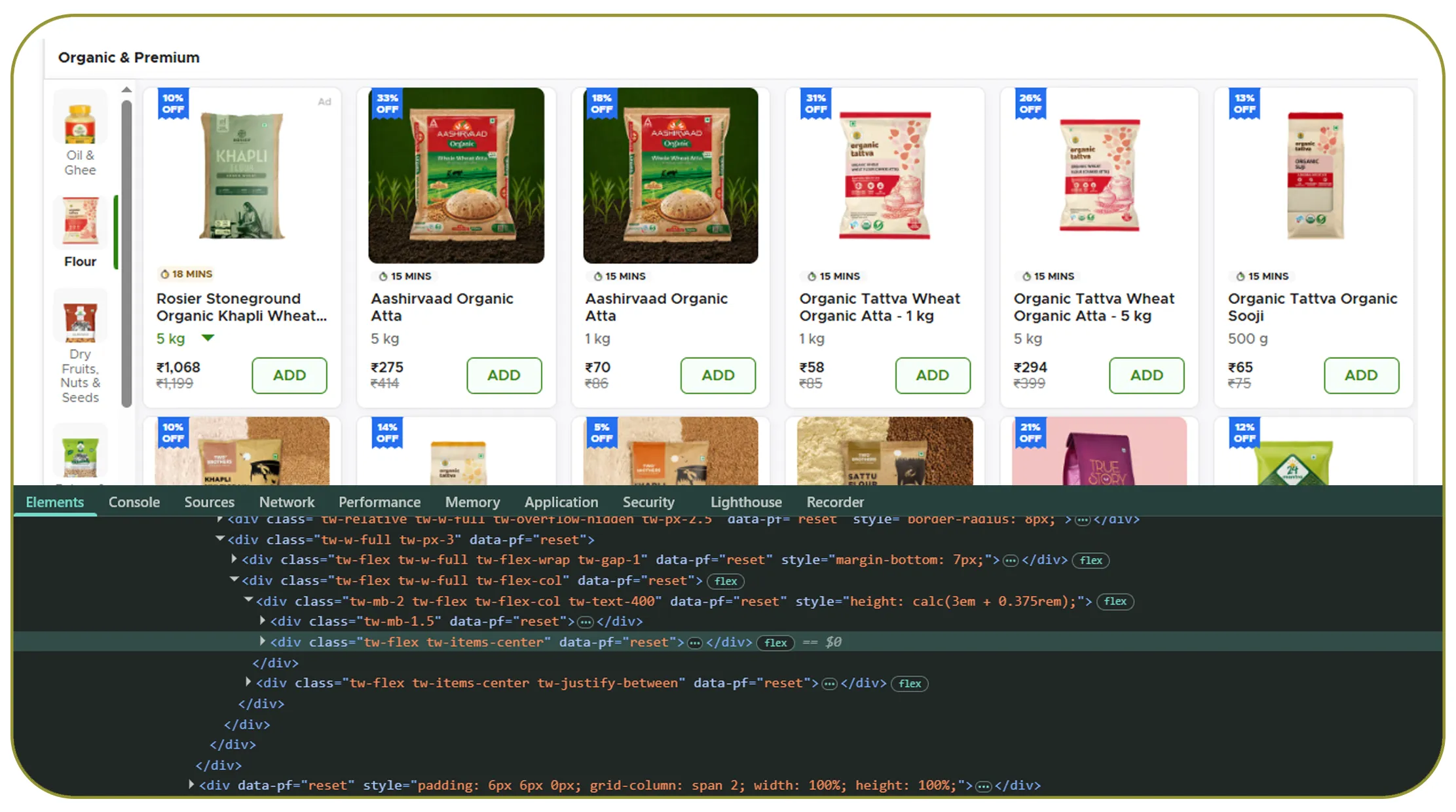Open Organic Tattva Atta 5 kg image
The height and width of the screenshot is (812, 1456).
(x=1100, y=175)
